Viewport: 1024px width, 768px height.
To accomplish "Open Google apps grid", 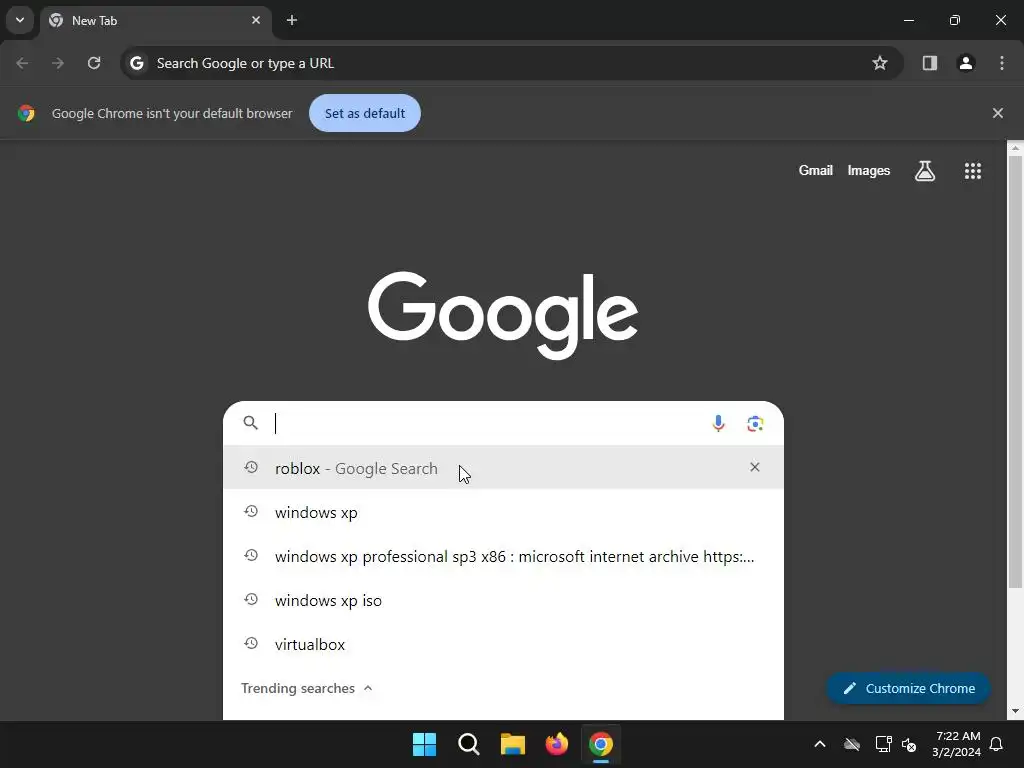I will coord(972,170).
